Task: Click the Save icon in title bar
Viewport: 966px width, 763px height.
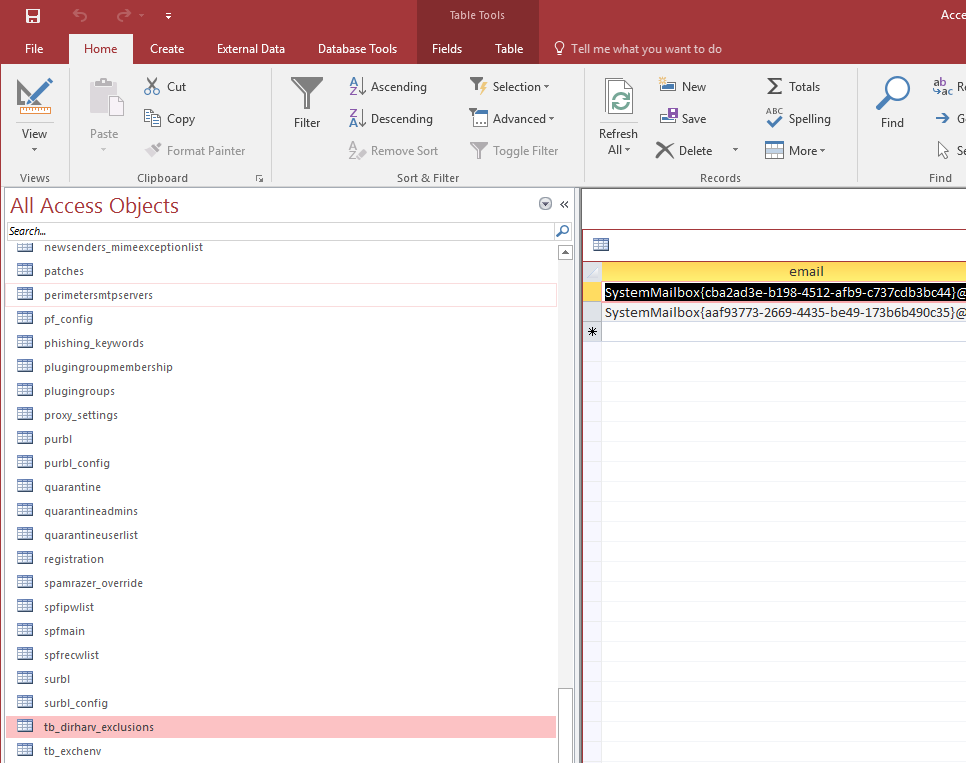Action: click(x=33, y=15)
